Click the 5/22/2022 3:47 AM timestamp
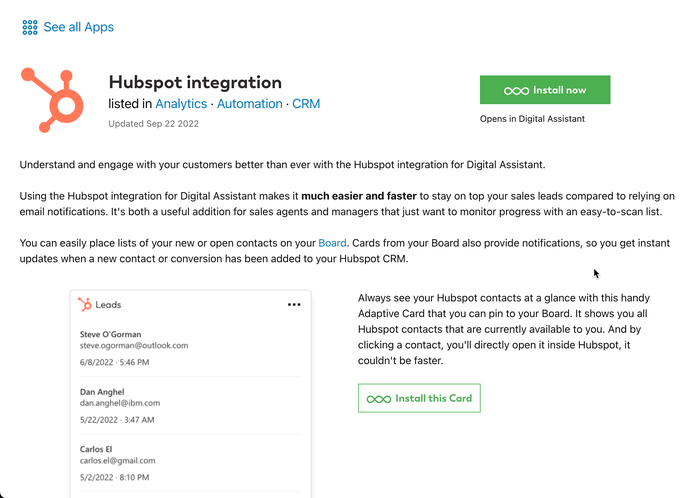The image size is (700, 498). pyautogui.click(x=117, y=420)
